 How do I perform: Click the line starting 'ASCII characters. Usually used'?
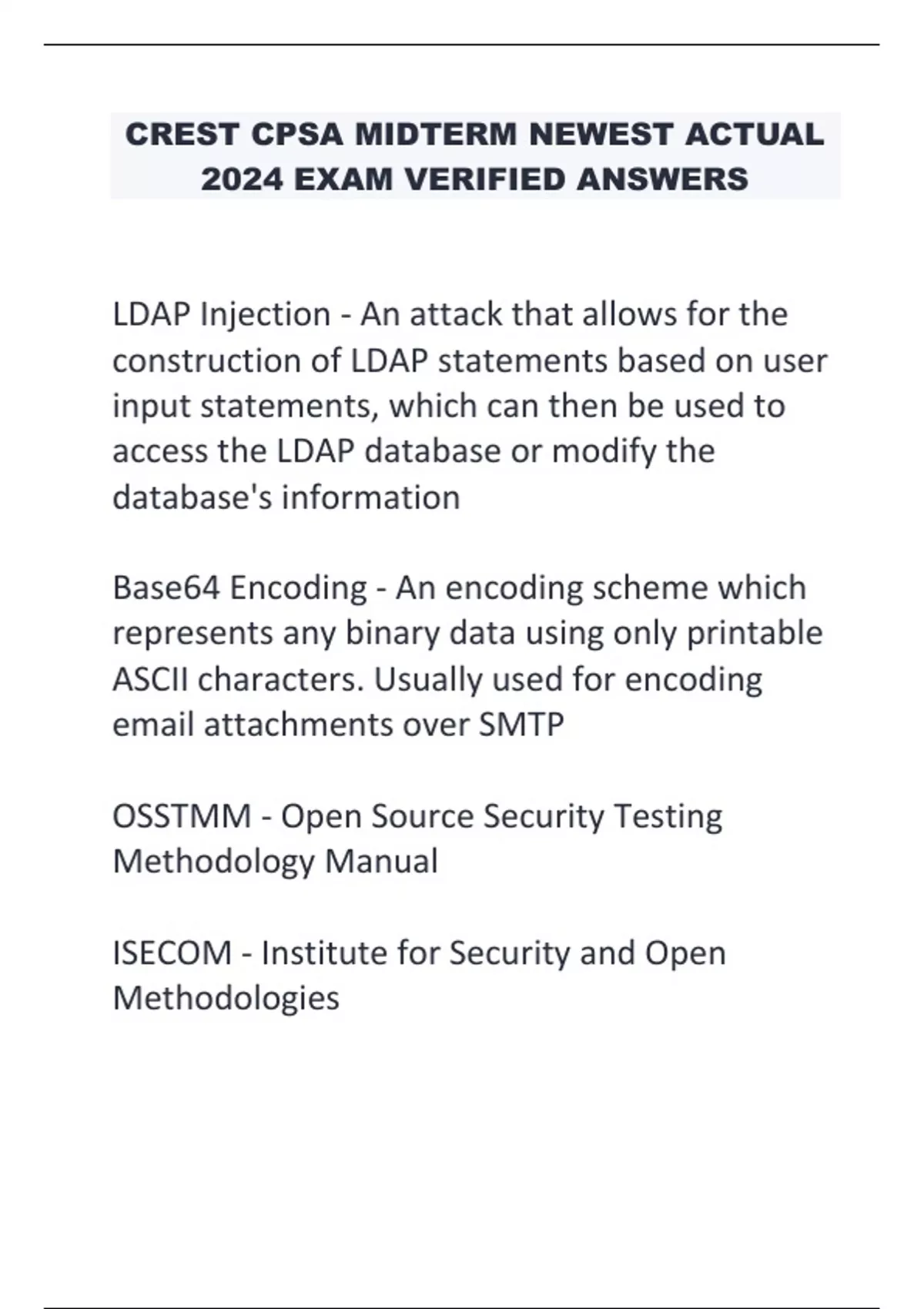click(x=437, y=679)
